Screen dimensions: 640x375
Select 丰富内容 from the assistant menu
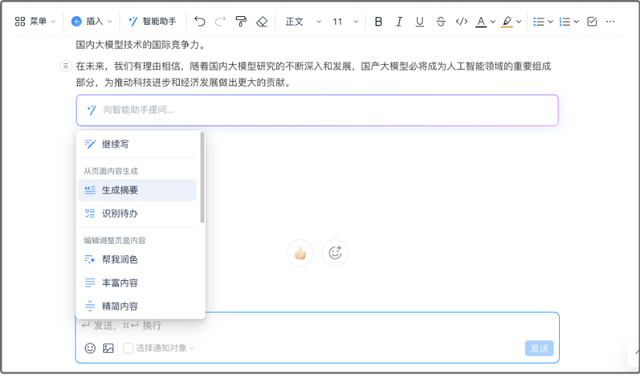[137, 283]
